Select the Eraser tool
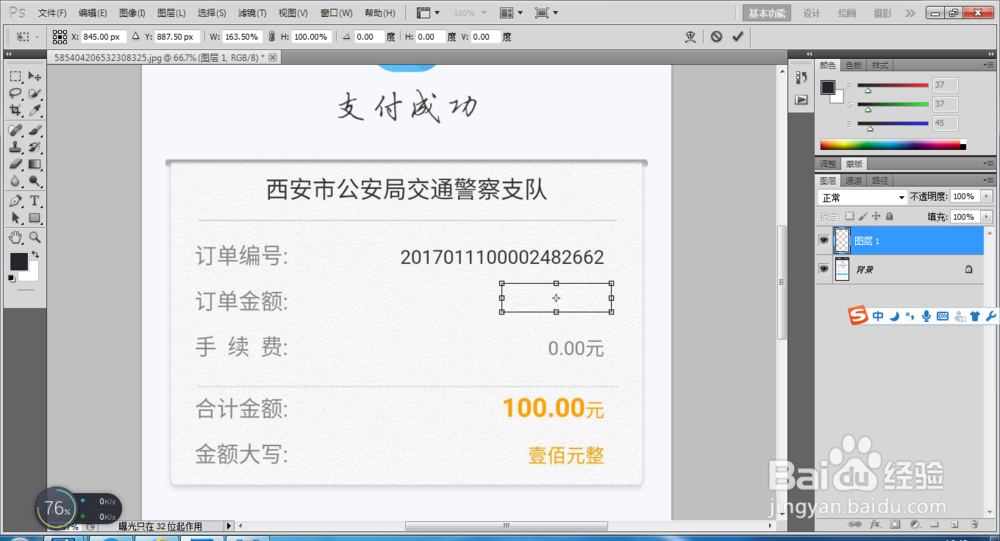Image resolution: width=1000 pixels, height=541 pixels. click(16, 165)
